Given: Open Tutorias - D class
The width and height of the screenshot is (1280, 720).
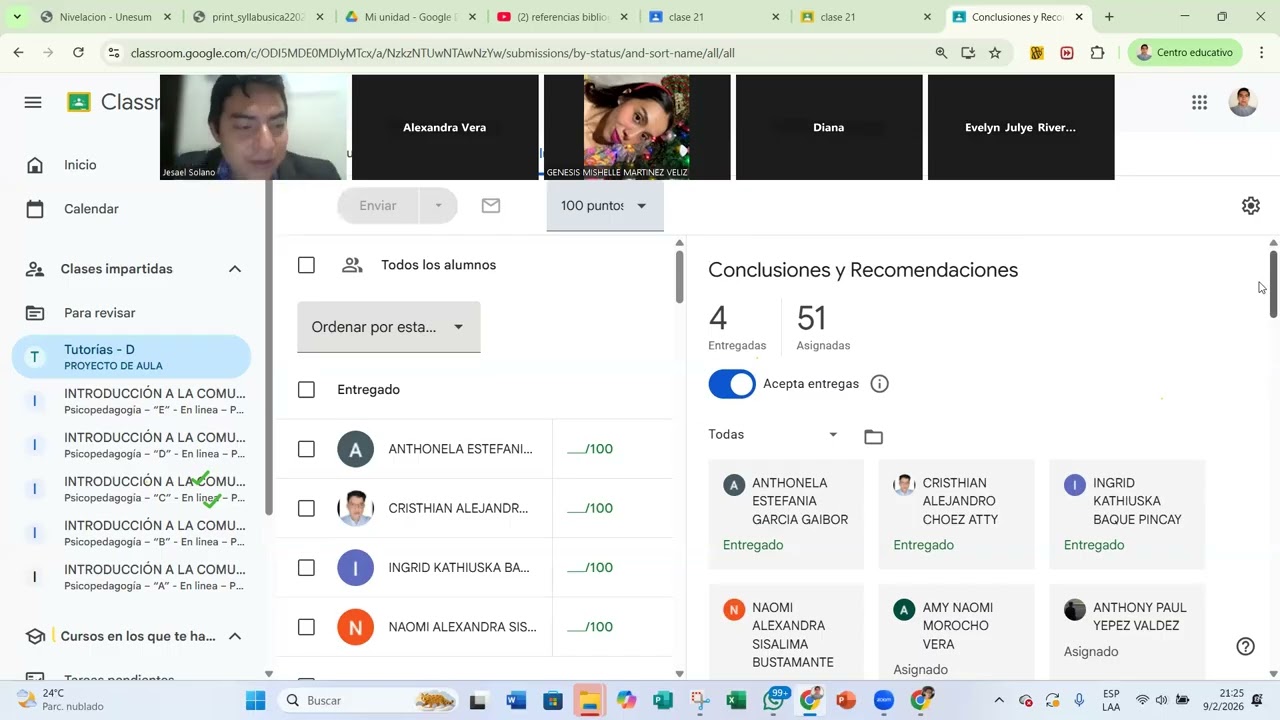Looking at the screenshot, I should click(131, 357).
